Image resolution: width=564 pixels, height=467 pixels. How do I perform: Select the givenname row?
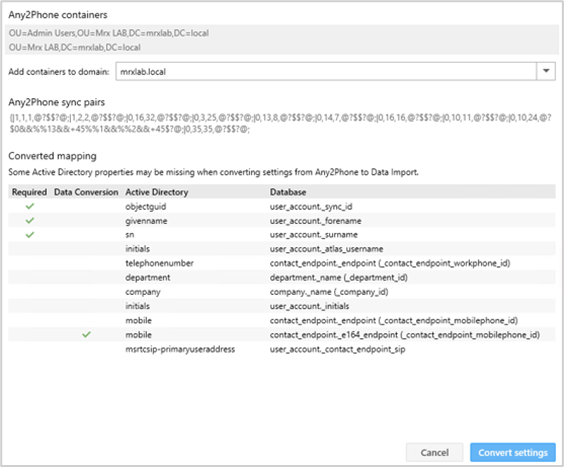(282, 221)
